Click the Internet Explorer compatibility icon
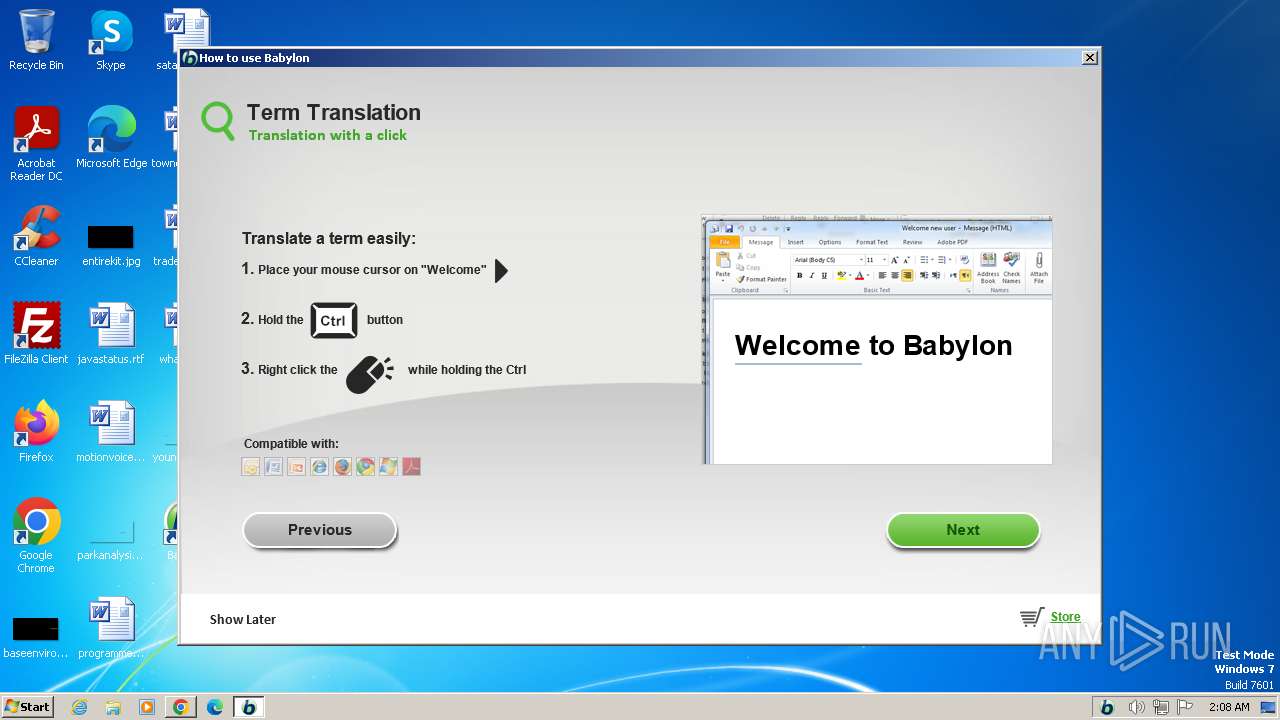1280x720 pixels. coord(320,467)
